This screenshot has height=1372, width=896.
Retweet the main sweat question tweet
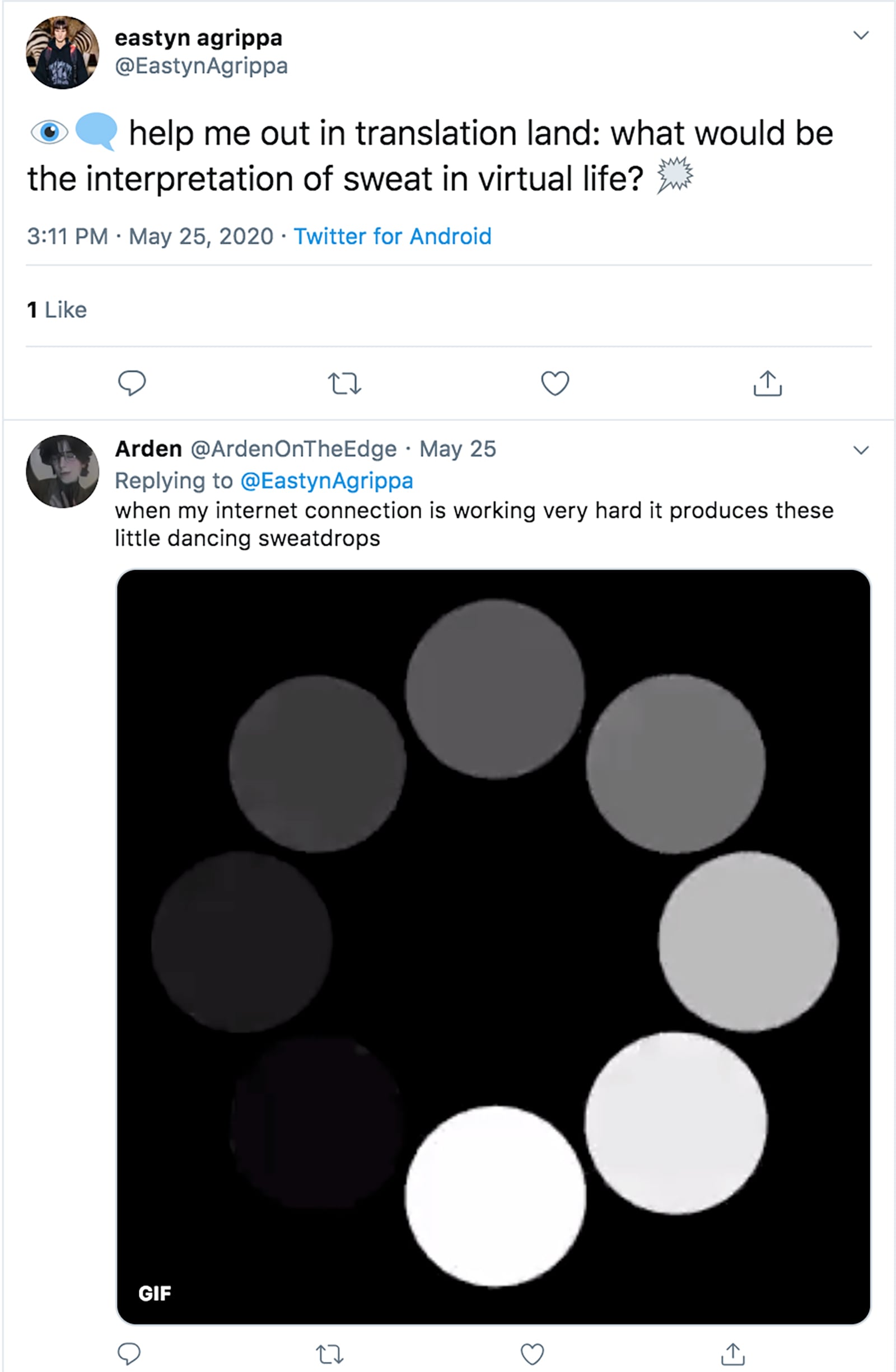click(x=344, y=383)
